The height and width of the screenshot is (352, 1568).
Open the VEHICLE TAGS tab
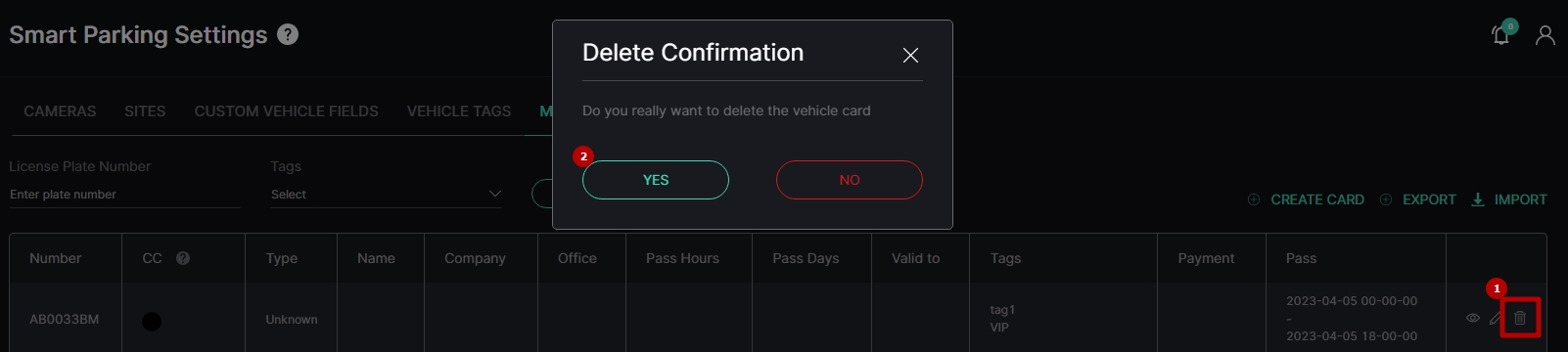[x=459, y=111]
